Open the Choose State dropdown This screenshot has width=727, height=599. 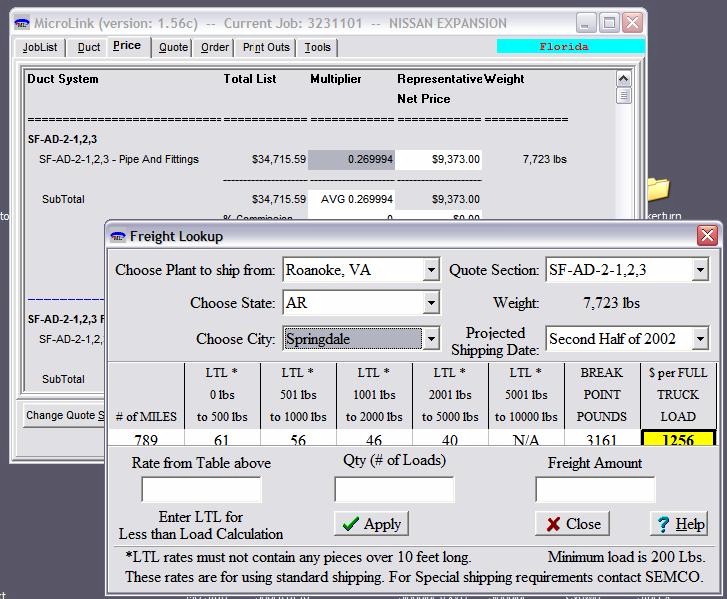point(430,303)
